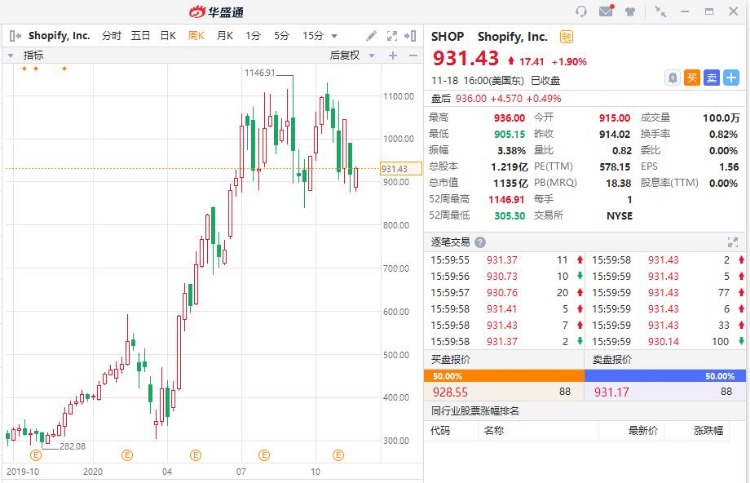
Task: Click the blue 50.00% ask ratio bar
Action: 665,376
